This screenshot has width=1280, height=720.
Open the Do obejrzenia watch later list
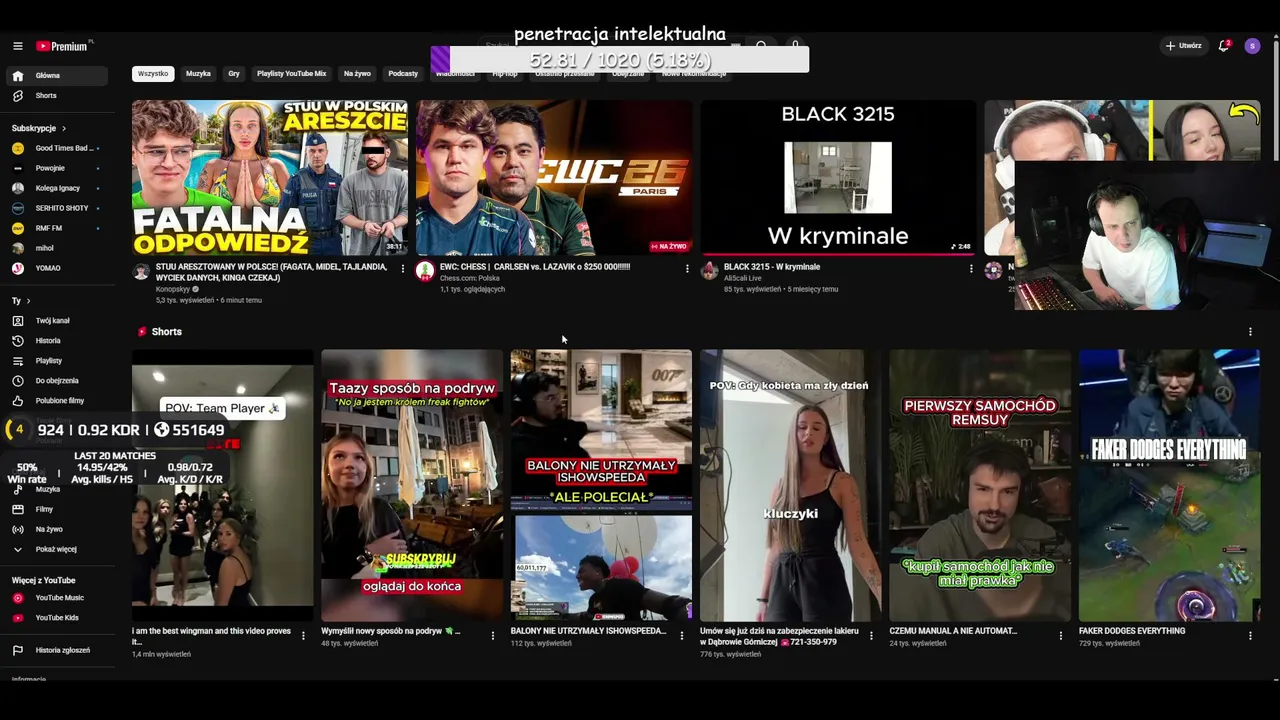pyautogui.click(x=56, y=381)
